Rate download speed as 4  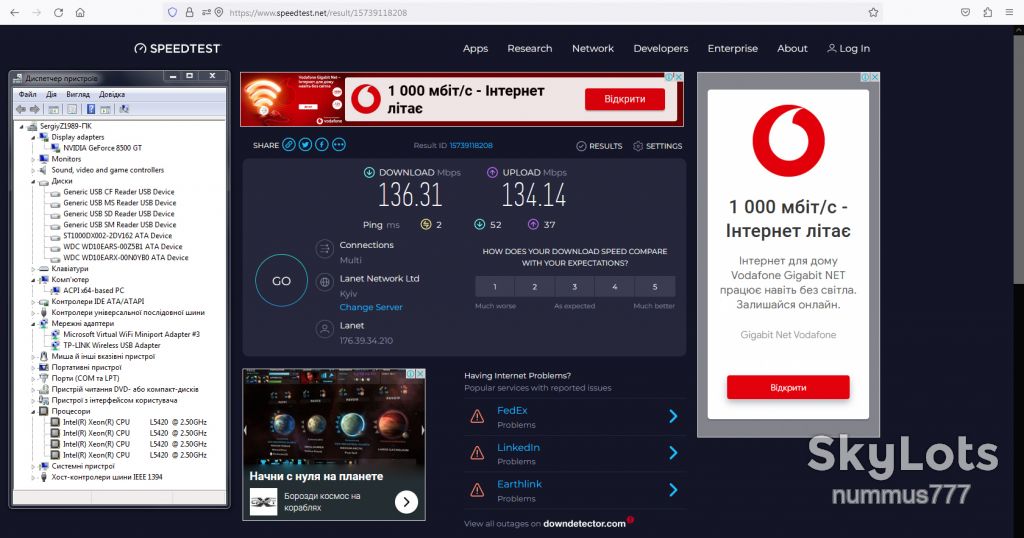click(x=615, y=287)
